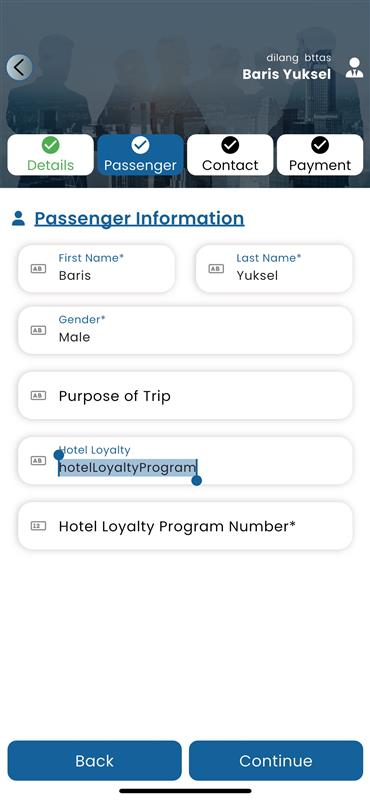The width and height of the screenshot is (370, 800).
Task: Click the person icon beside Passenger Information
Action: (x=18, y=219)
